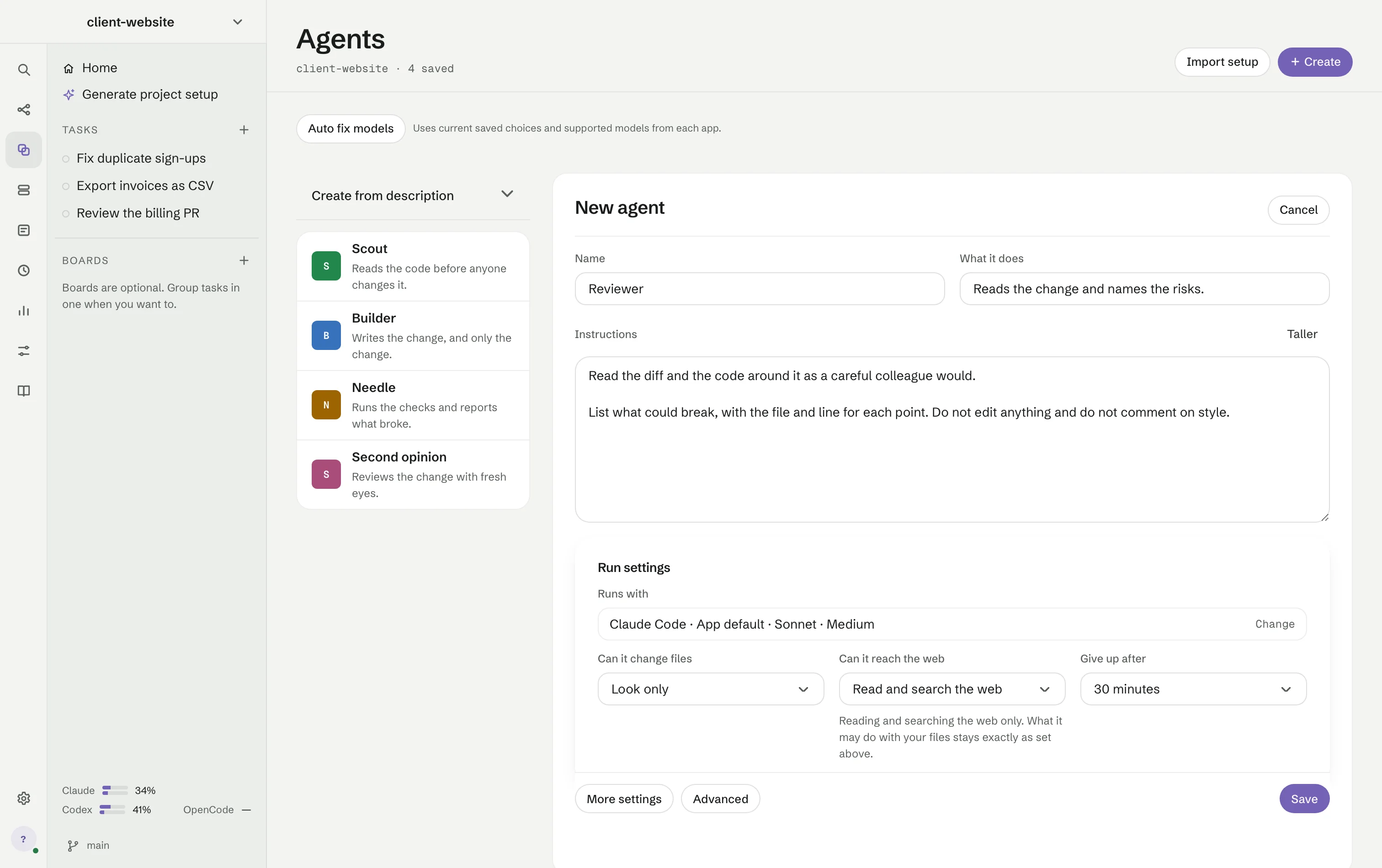1382x868 pixels.
Task: Open the book docs icon in rail
Action: [23, 391]
